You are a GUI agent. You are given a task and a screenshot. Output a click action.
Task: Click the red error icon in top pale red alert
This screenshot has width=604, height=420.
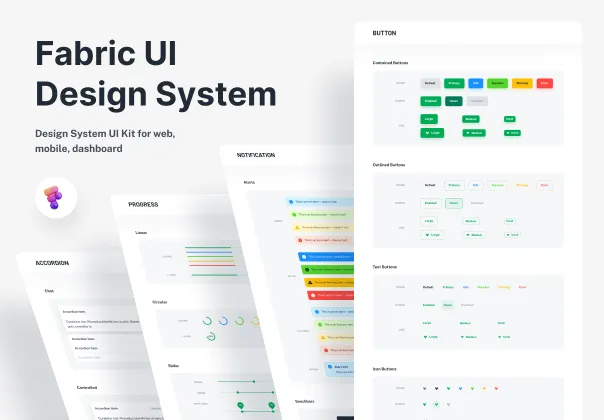tap(300, 240)
